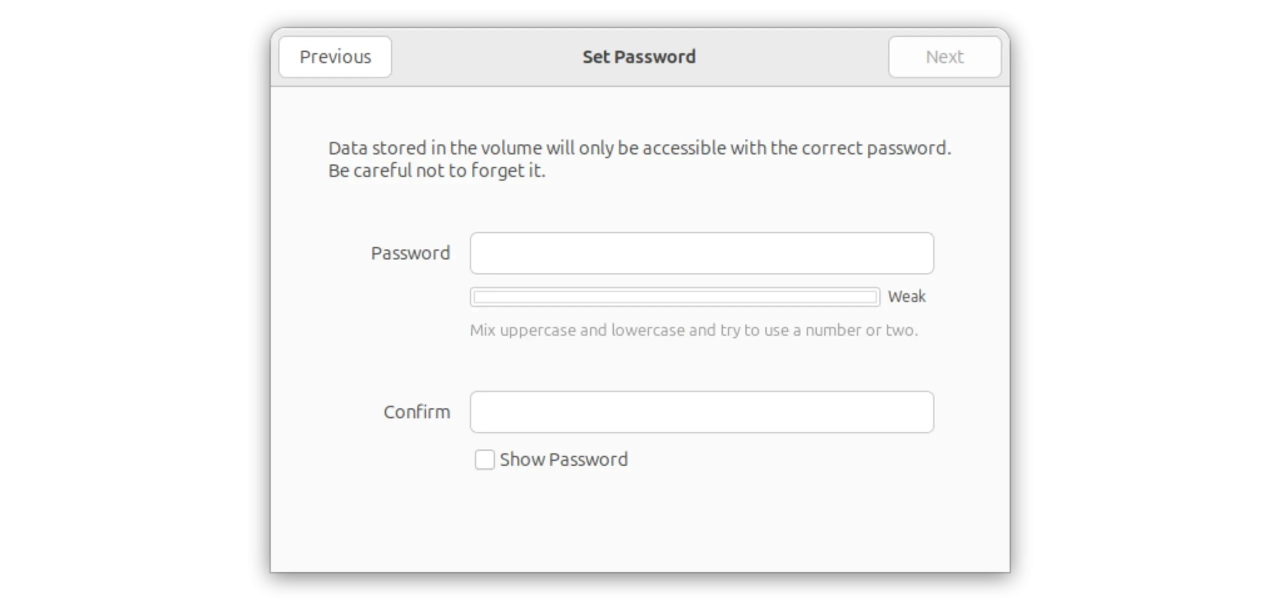Enable the Show Password checkbox
Screen dimensions: 1280x608
click(485, 460)
